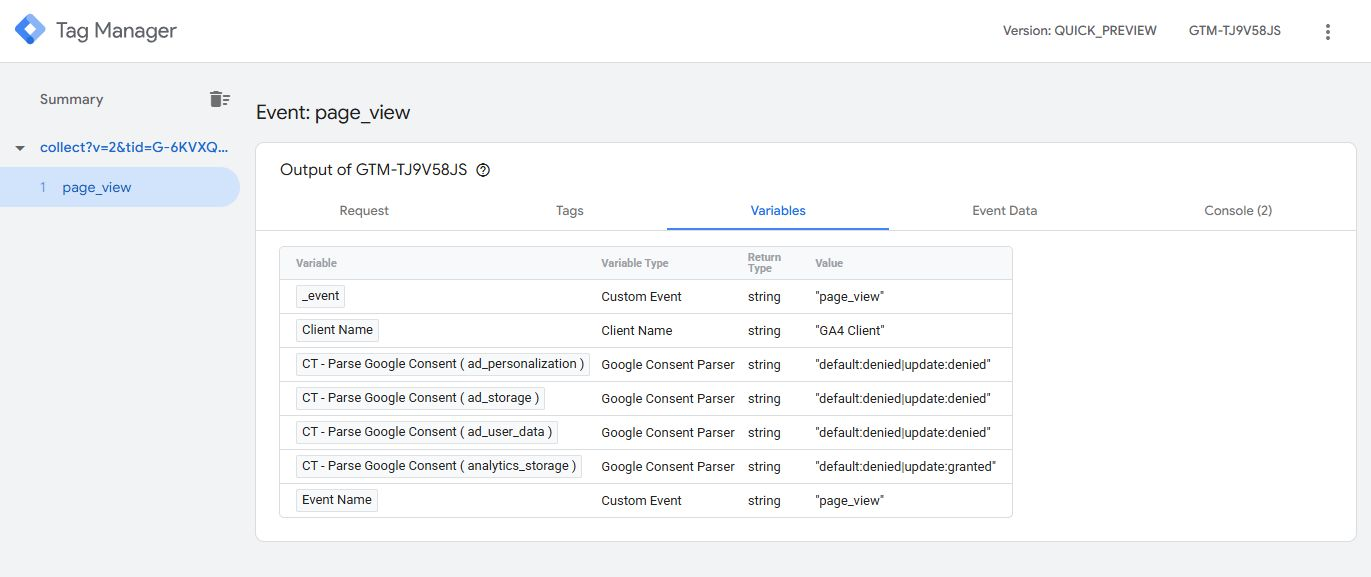The image size is (1371, 577).
Task: Click the Client Name variable chip
Action: click(337, 330)
